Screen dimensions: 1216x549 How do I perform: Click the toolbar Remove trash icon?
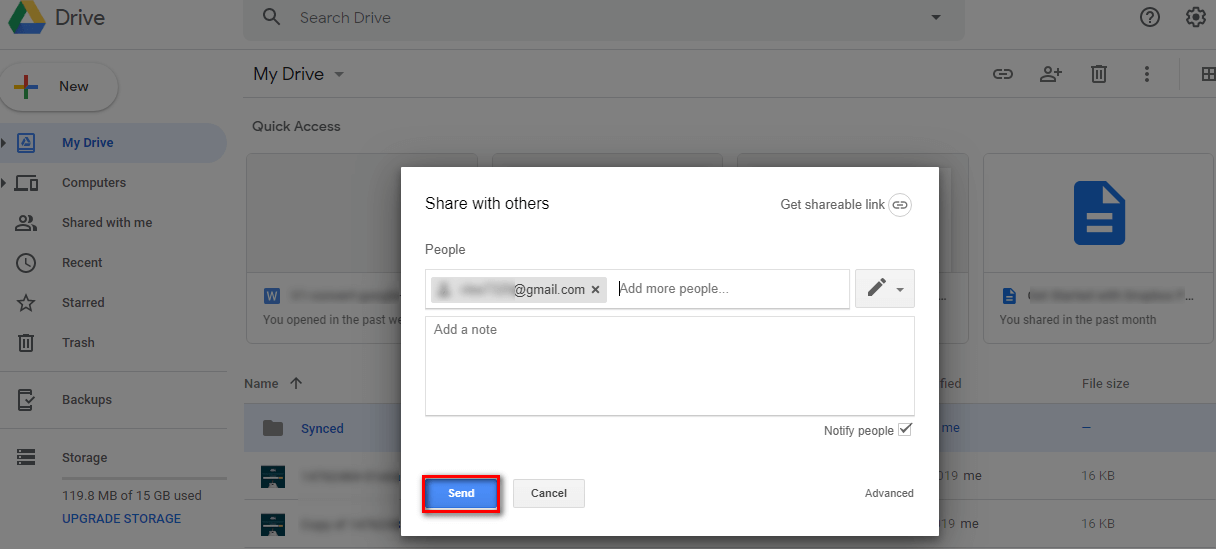click(1099, 74)
